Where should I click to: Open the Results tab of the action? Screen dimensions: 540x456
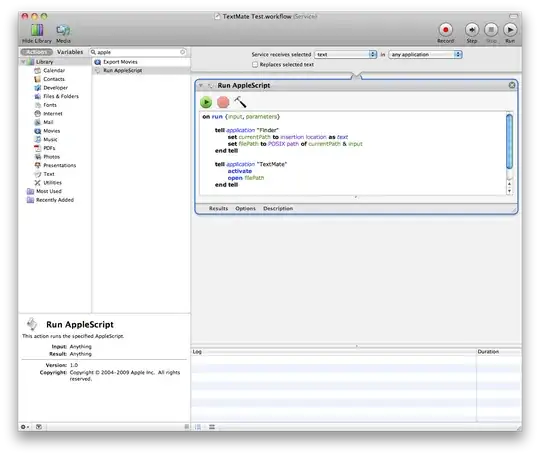[218, 208]
